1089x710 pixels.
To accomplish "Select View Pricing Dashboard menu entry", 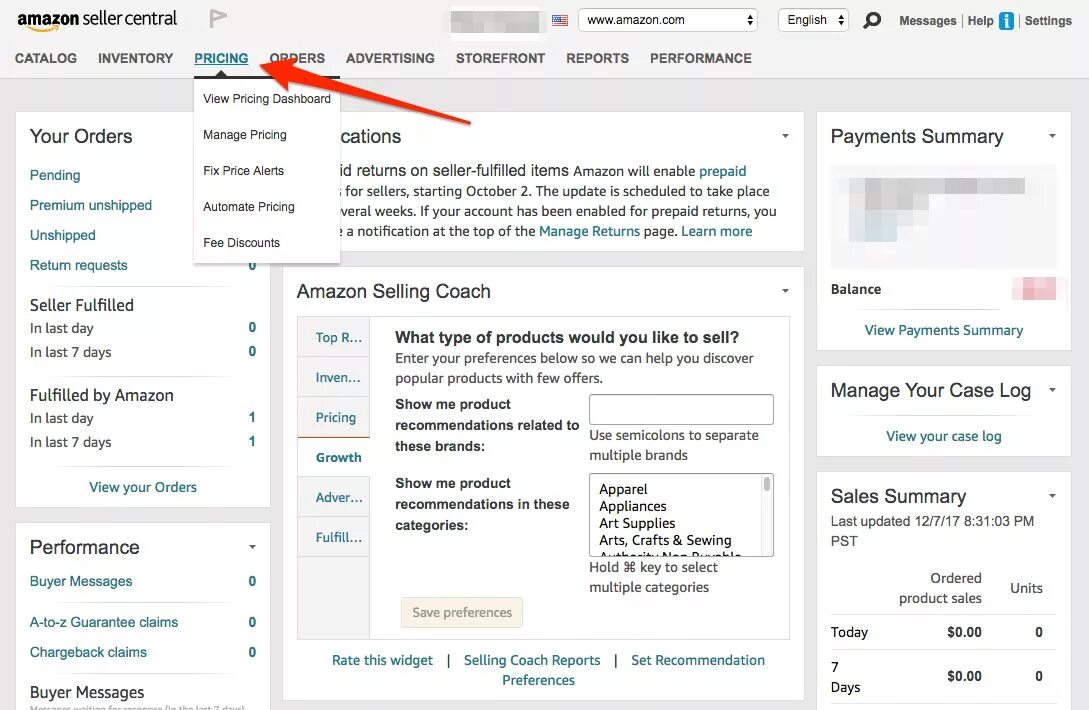I will 267,99.
